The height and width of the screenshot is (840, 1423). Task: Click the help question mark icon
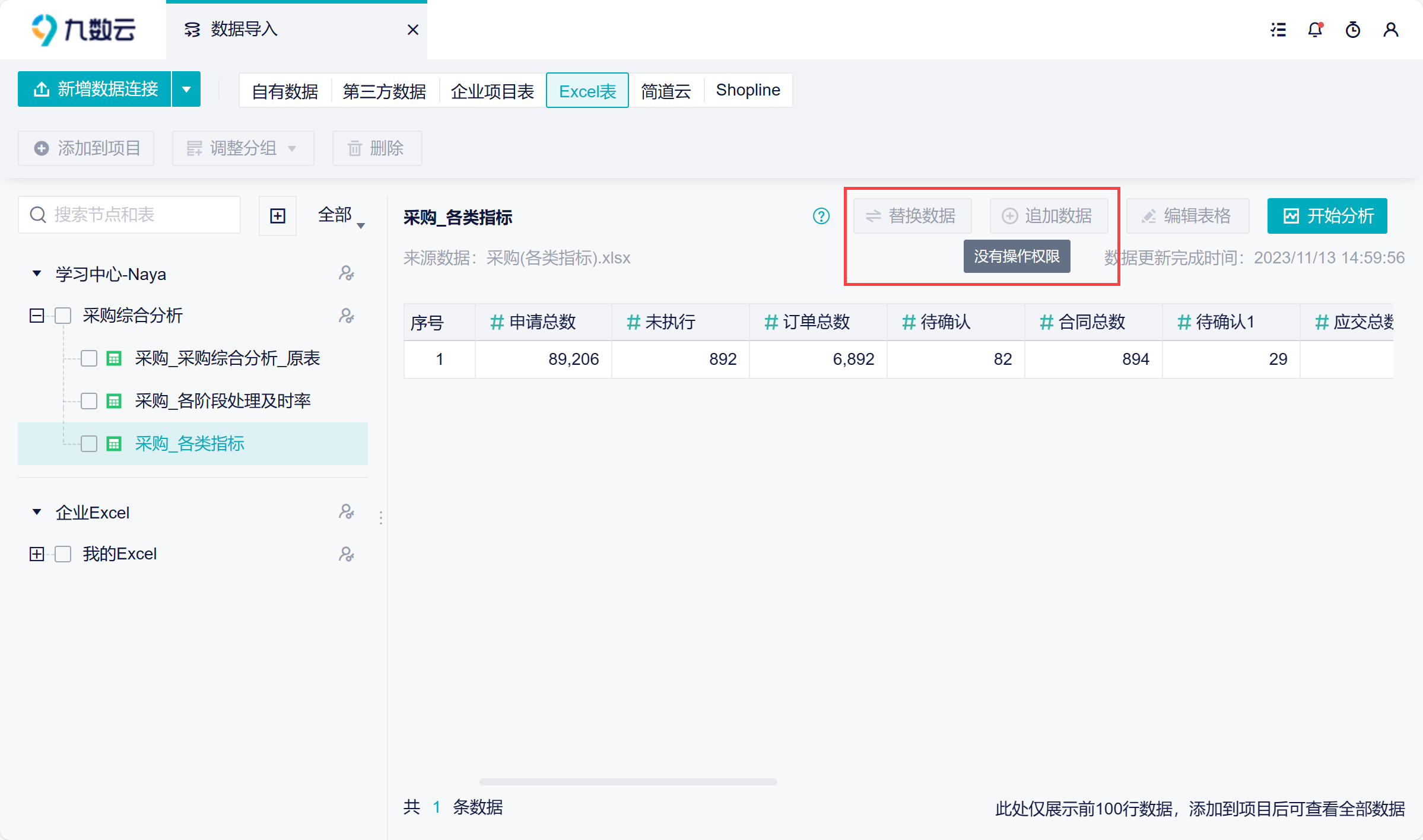click(x=821, y=216)
